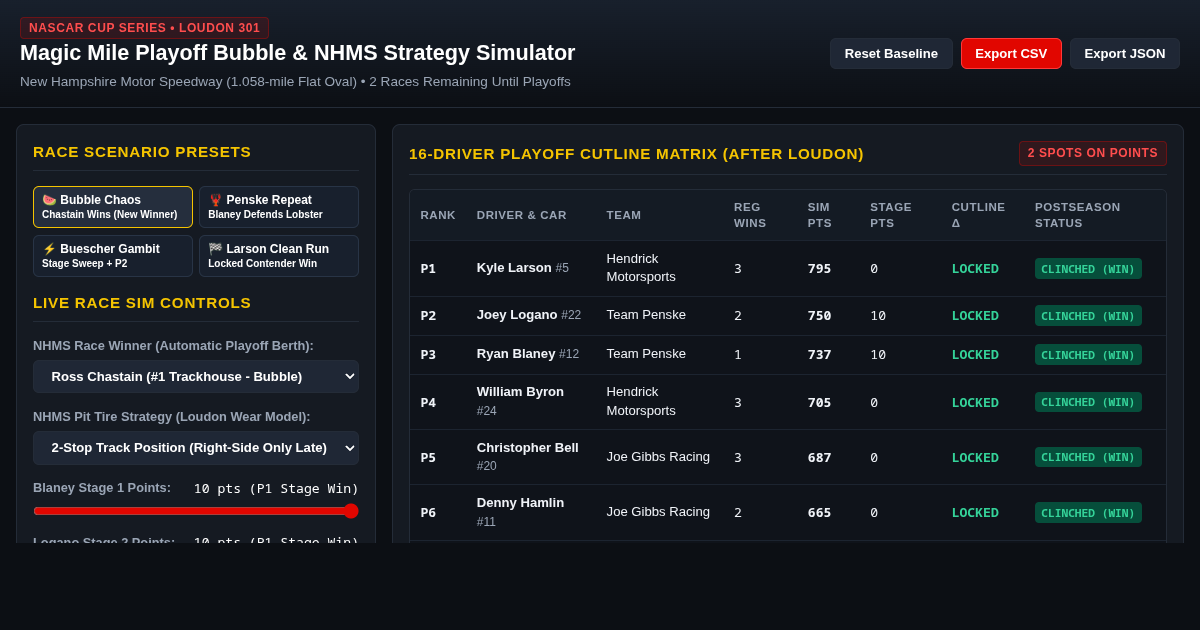Click the lobster icon on Penske Repeat preset
Screen dimensions: 1200x630
(x=215, y=200)
